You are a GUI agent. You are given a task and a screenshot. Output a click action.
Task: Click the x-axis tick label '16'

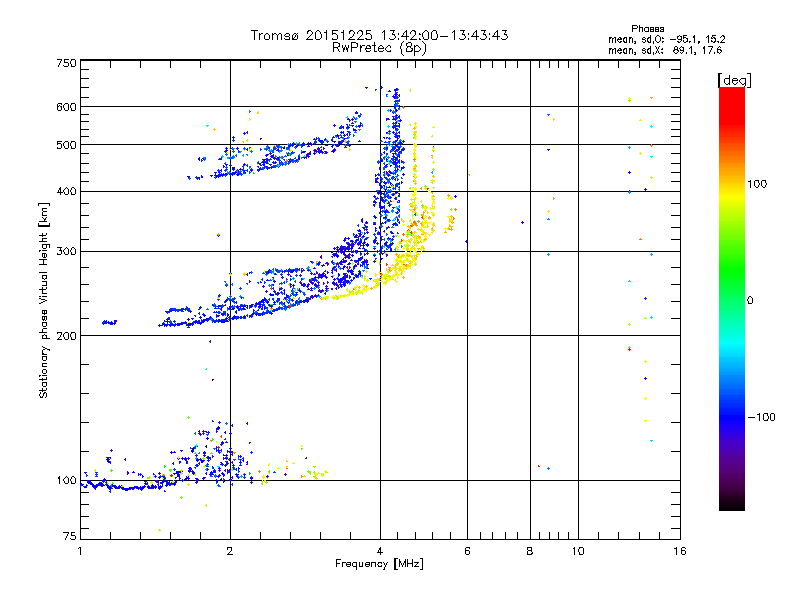point(680,551)
